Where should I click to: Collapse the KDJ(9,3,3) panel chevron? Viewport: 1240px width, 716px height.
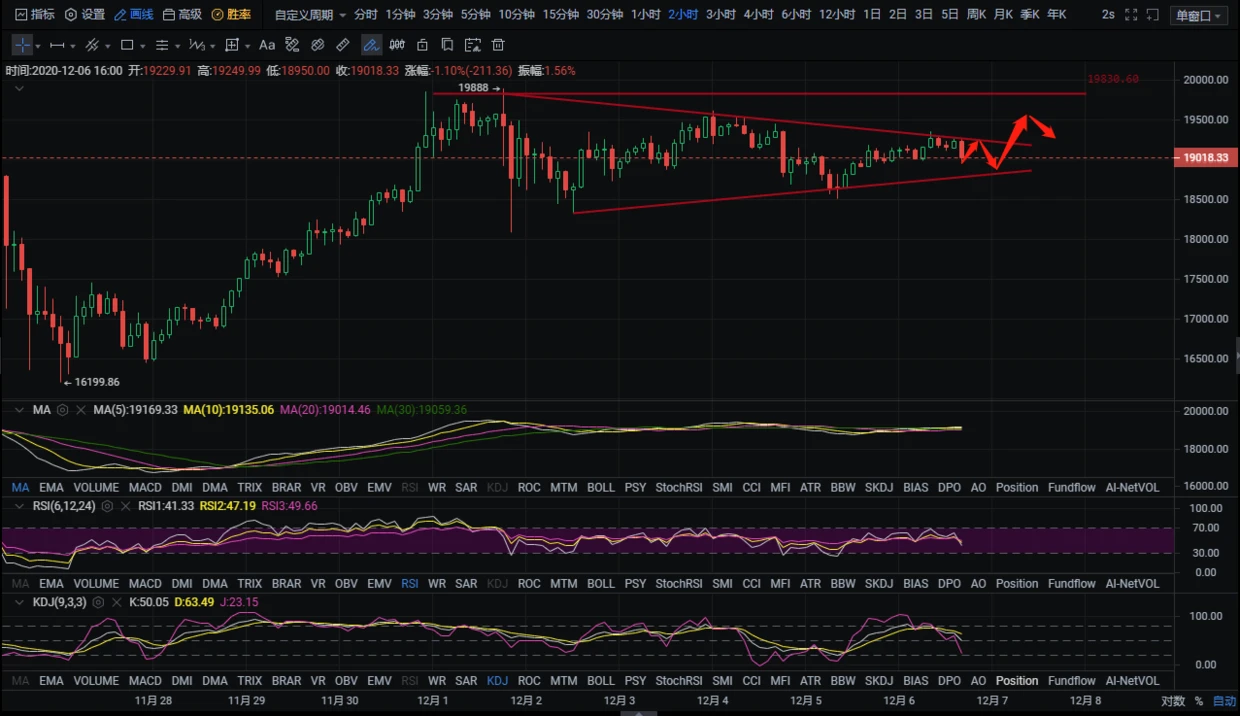(x=18, y=603)
